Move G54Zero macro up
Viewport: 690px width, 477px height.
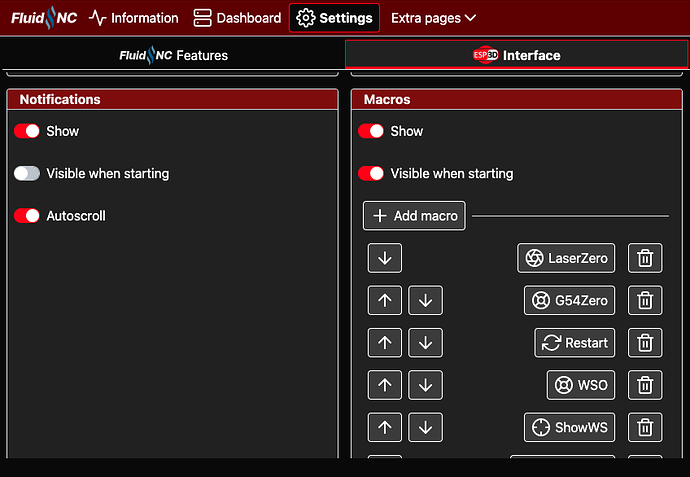pyautogui.click(x=385, y=301)
